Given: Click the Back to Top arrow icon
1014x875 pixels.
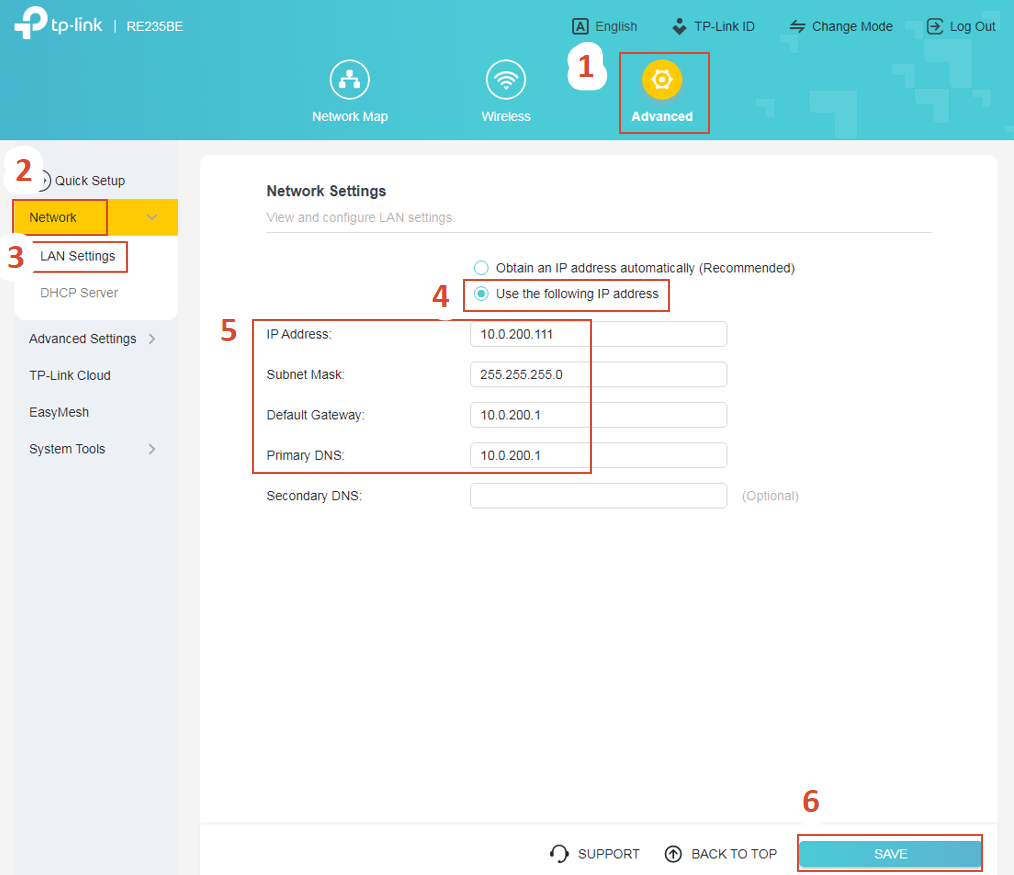Looking at the screenshot, I should coord(673,854).
